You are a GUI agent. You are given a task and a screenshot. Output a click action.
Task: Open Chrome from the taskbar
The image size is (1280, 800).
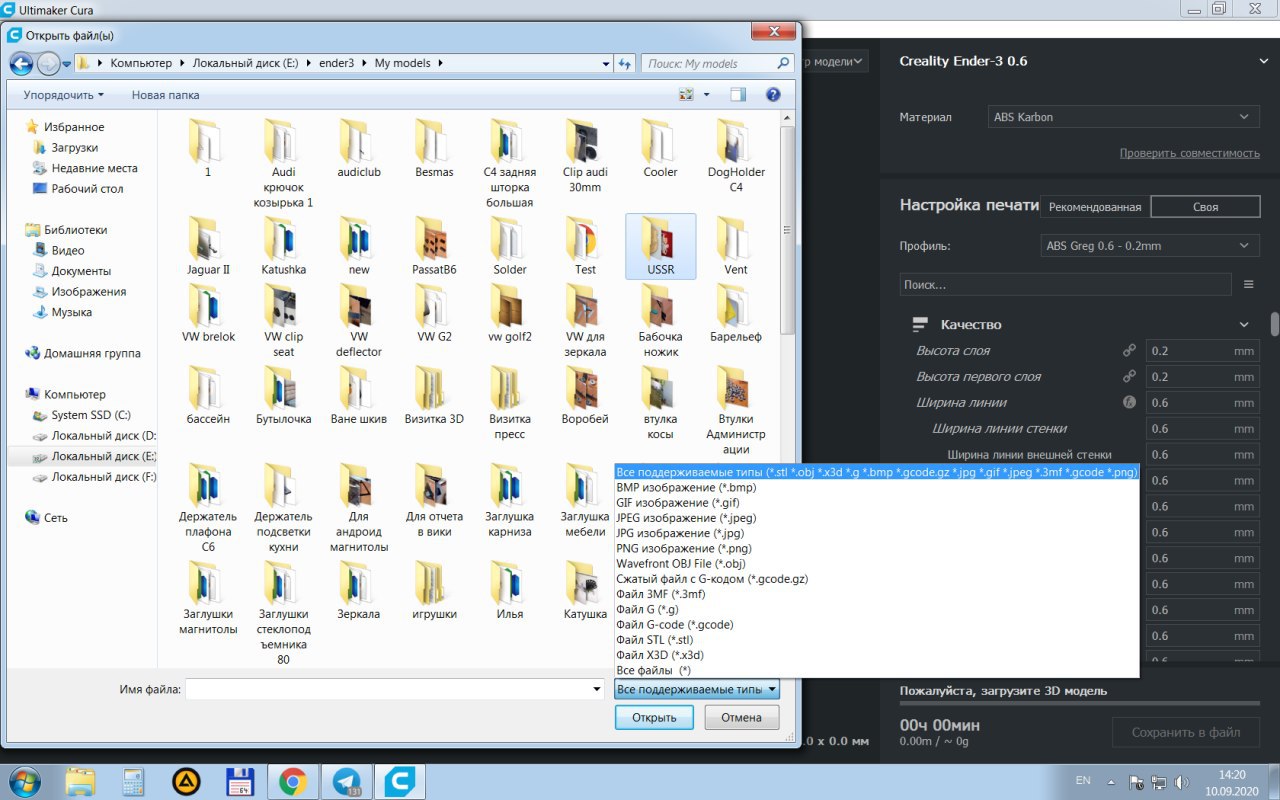click(293, 781)
